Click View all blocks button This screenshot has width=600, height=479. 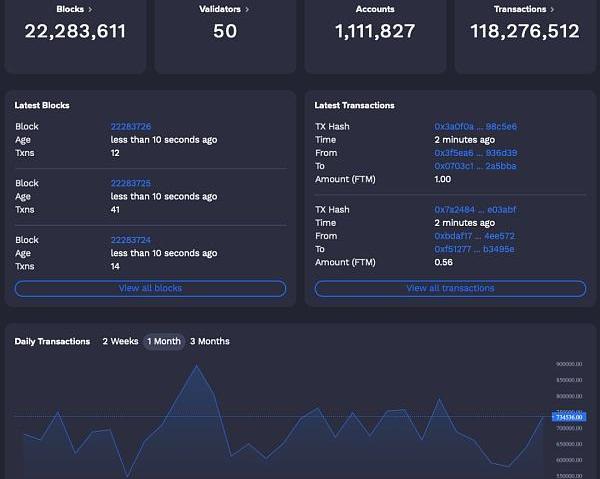coord(150,288)
